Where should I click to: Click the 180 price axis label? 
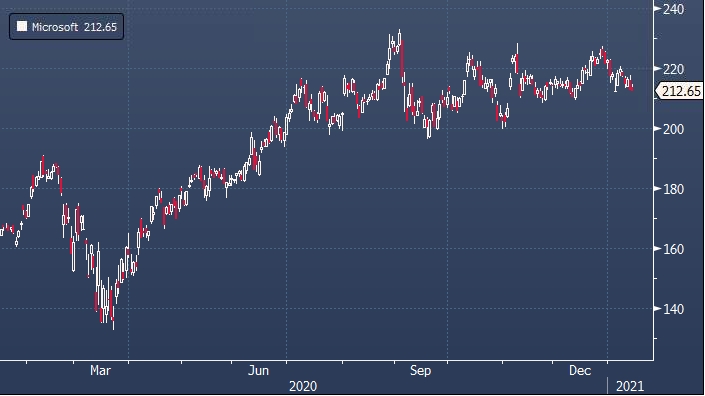[674, 189]
